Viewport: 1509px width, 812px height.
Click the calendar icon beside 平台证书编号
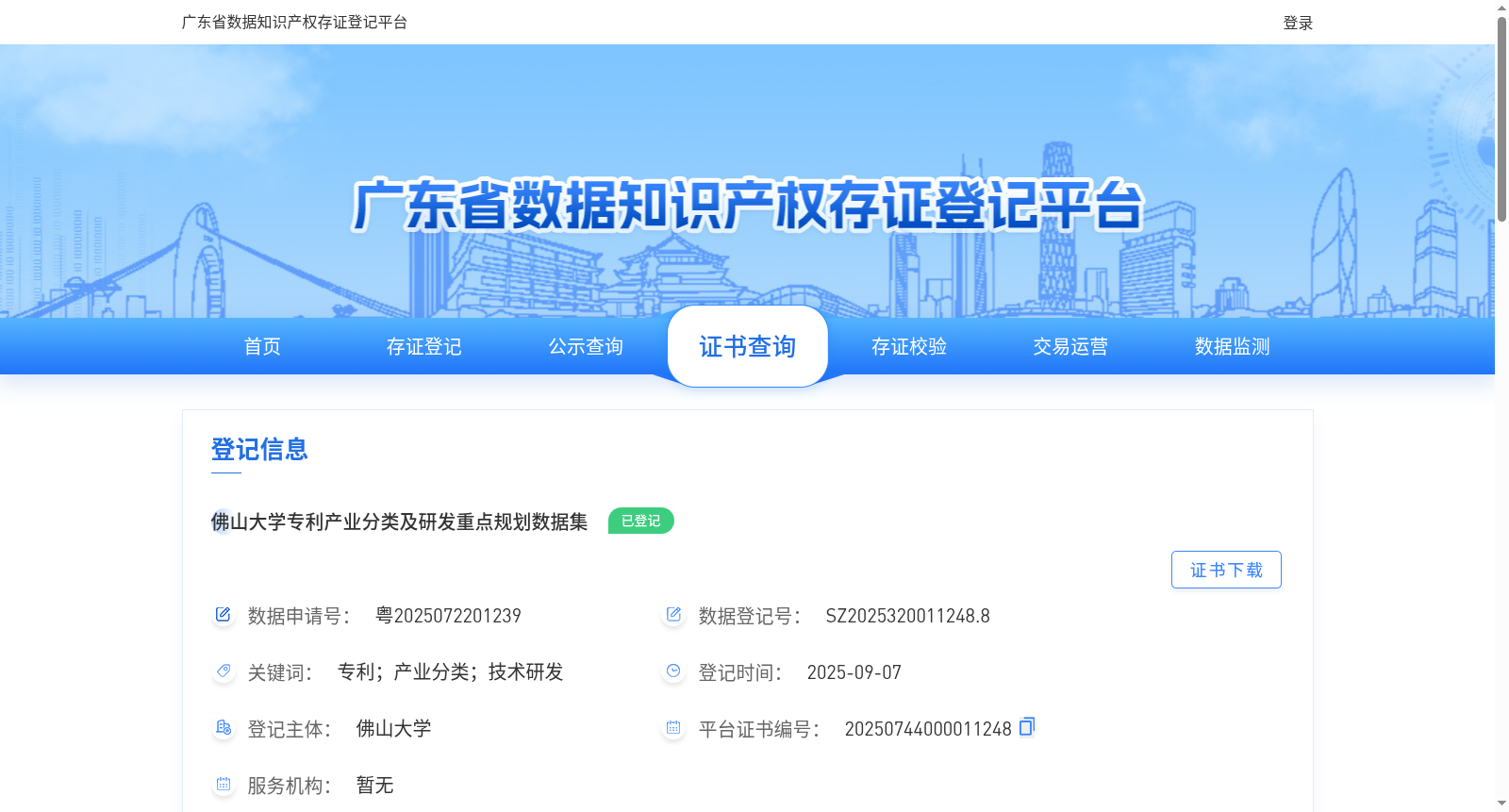click(673, 728)
